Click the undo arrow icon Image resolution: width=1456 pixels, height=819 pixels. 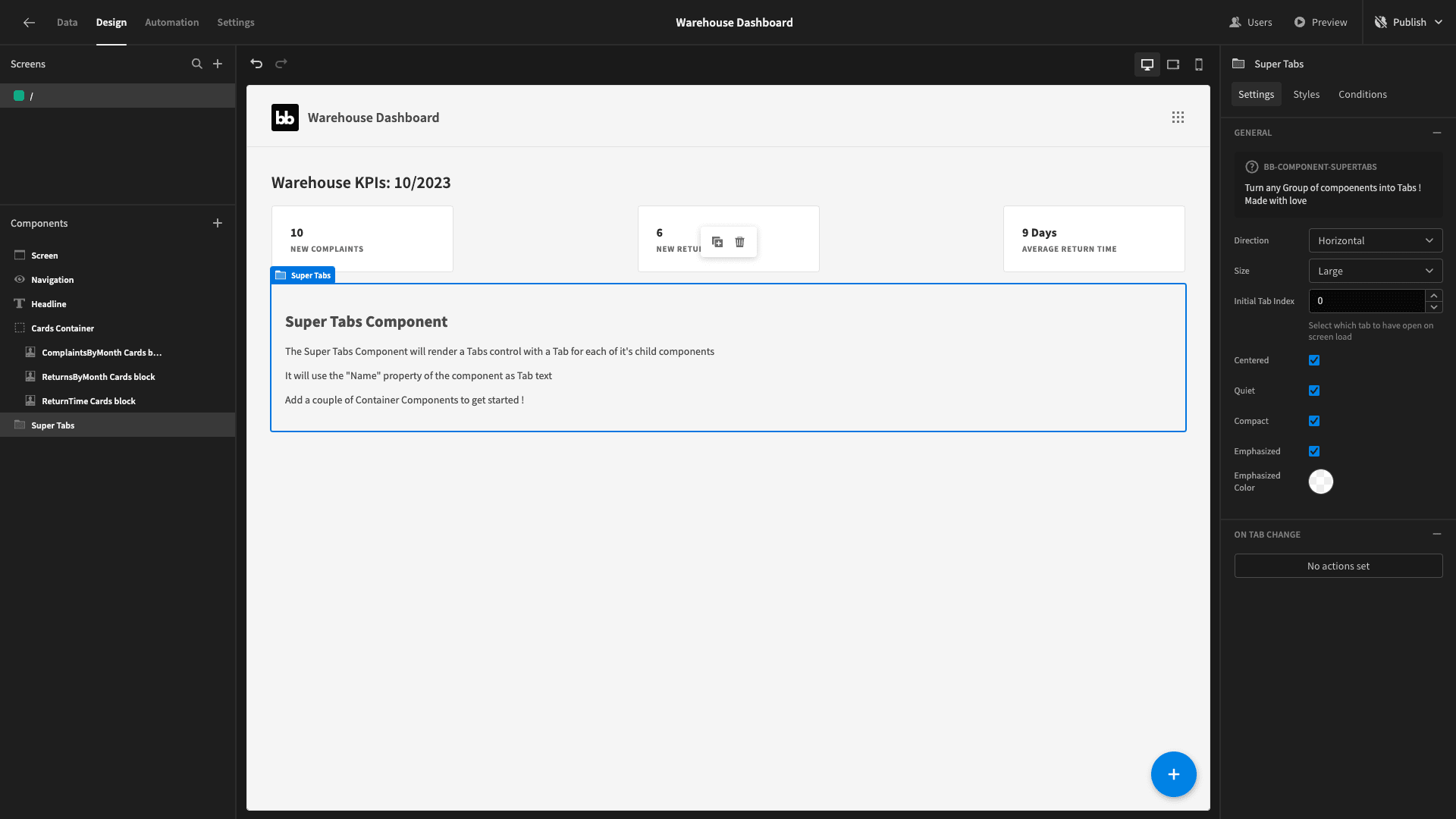point(257,64)
